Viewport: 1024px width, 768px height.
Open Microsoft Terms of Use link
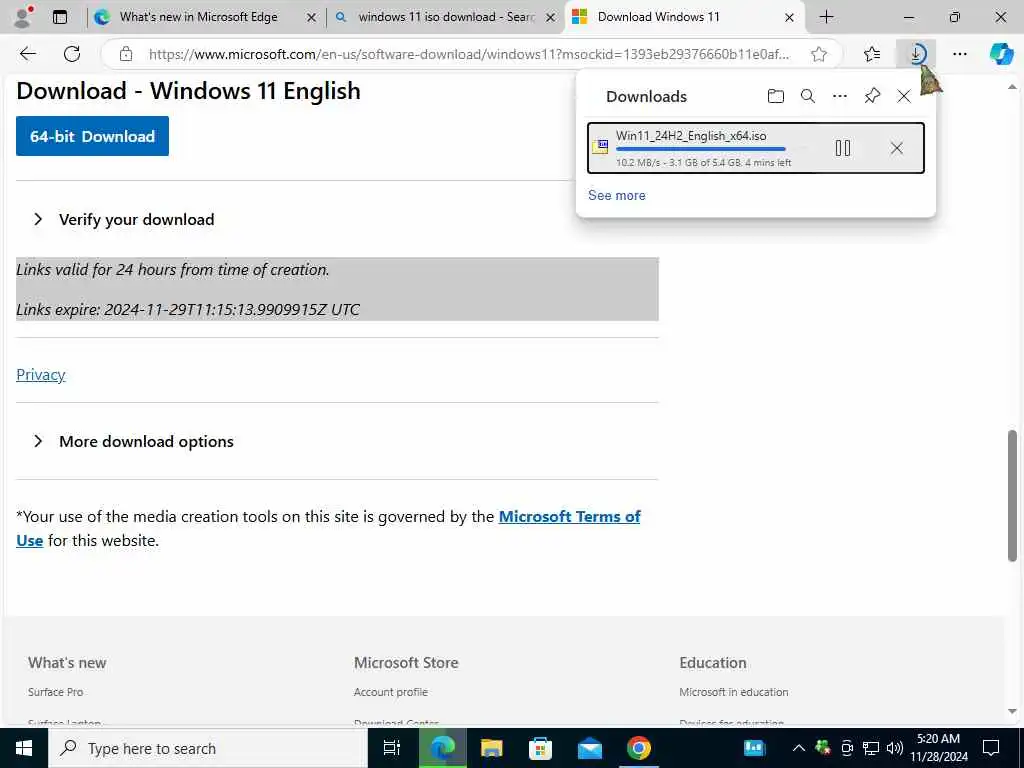click(x=569, y=517)
